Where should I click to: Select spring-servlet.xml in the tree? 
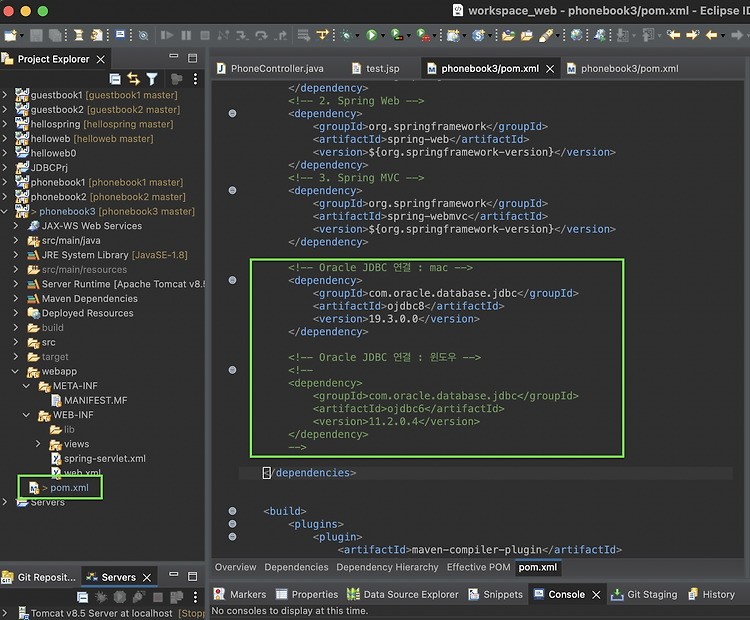coord(104,459)
